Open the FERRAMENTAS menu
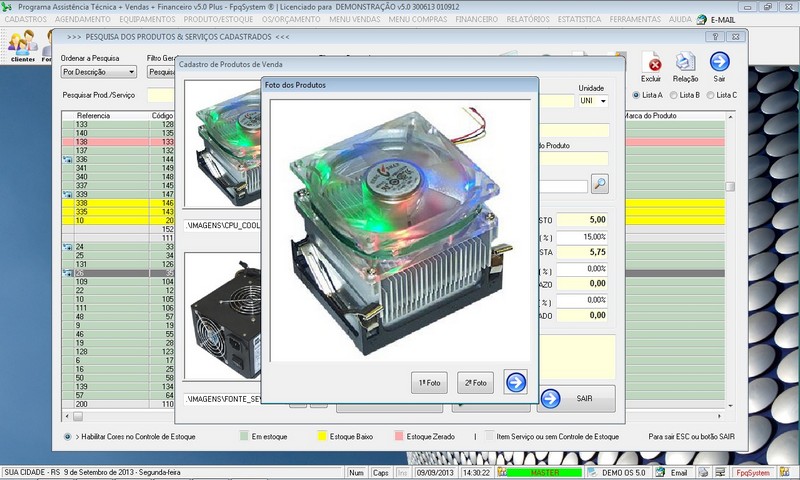The height and width of the screenshot is (480, 800). click(x=635, y=19)
